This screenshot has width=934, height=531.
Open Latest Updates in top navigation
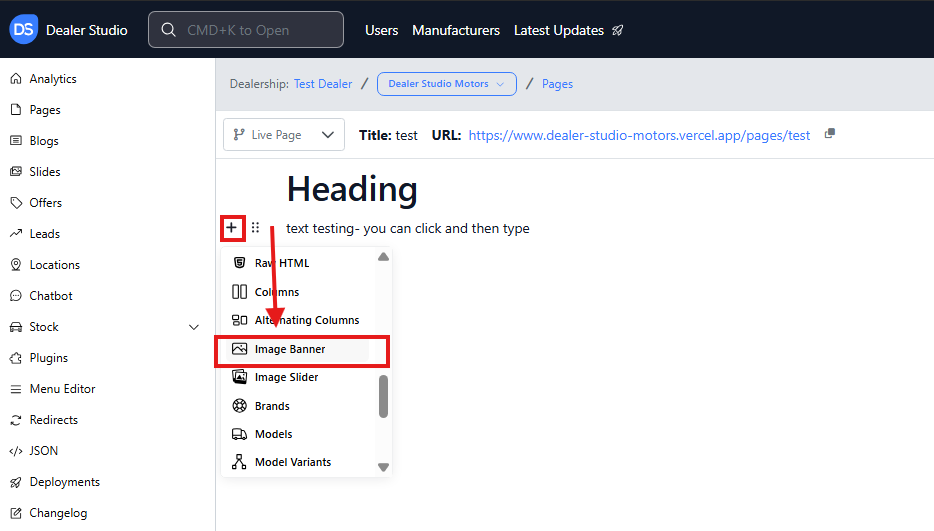tap(568, 30)
